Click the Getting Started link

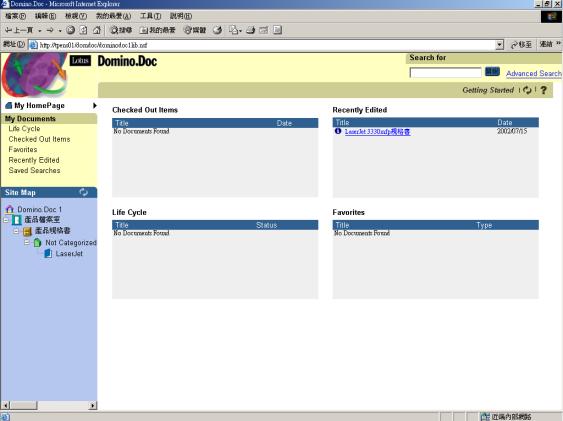click(488, 90)
